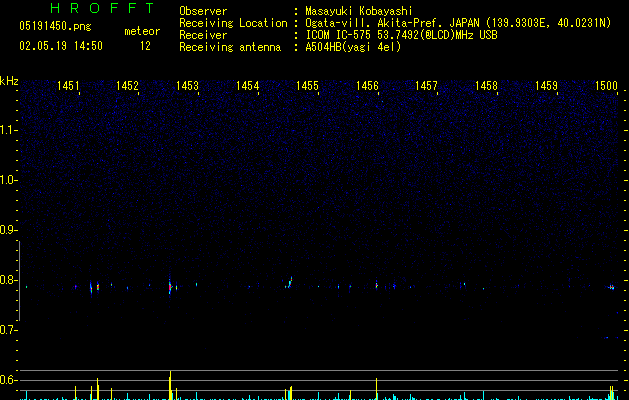The image size is (629, 400).
Task: Click the 1458 time marker
Action: 486,86
